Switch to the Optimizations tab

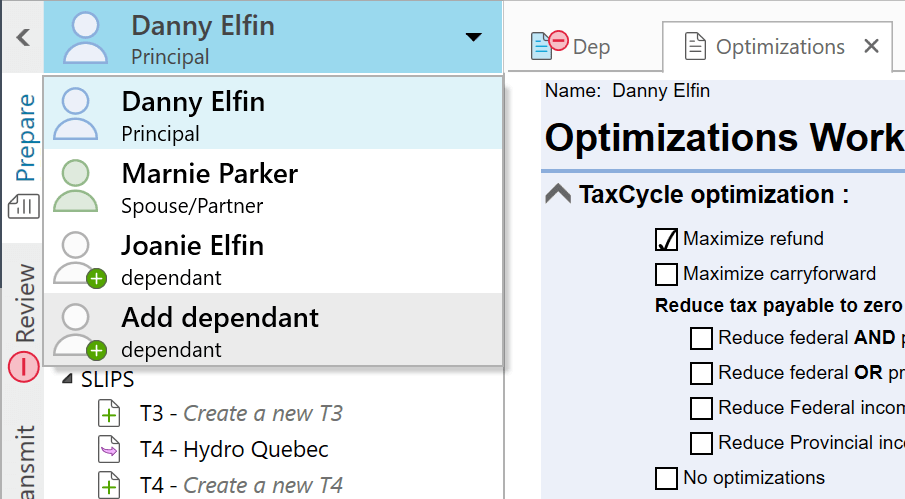point(766,46)
